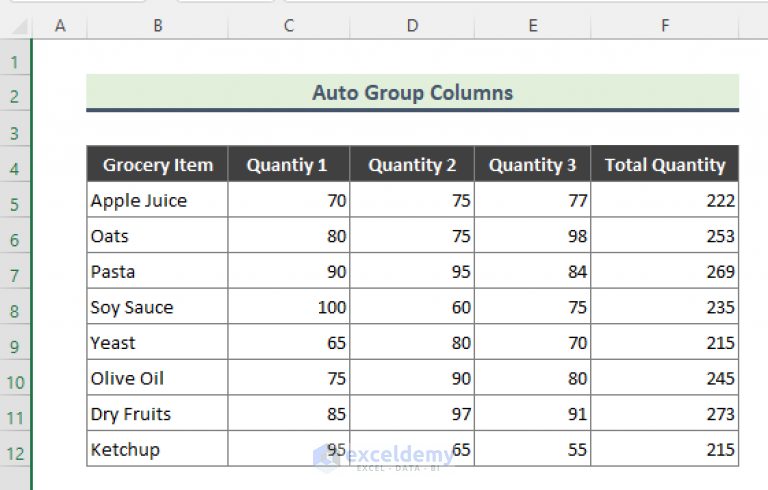Select Olive Oil total 245
This screenshot has width=768, height=490.
(665, 378)
